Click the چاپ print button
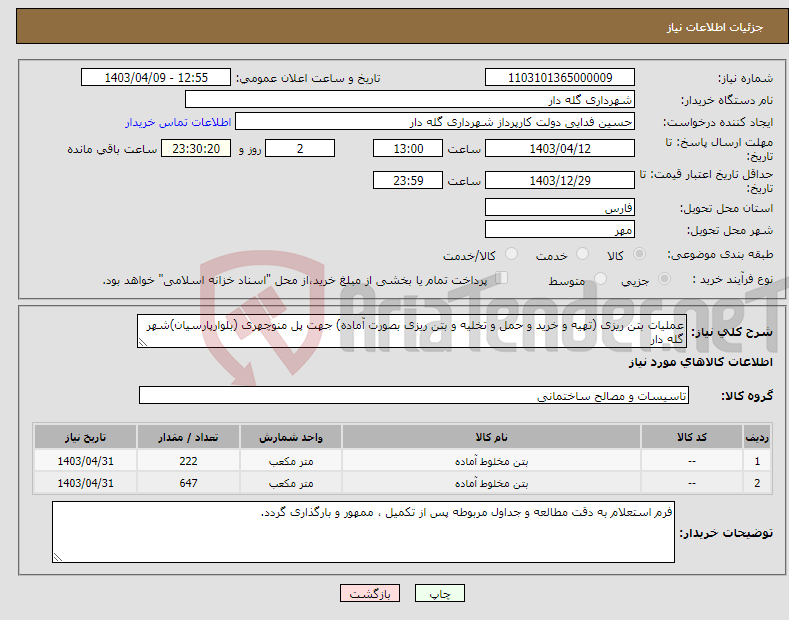 (x=440, y=593)
